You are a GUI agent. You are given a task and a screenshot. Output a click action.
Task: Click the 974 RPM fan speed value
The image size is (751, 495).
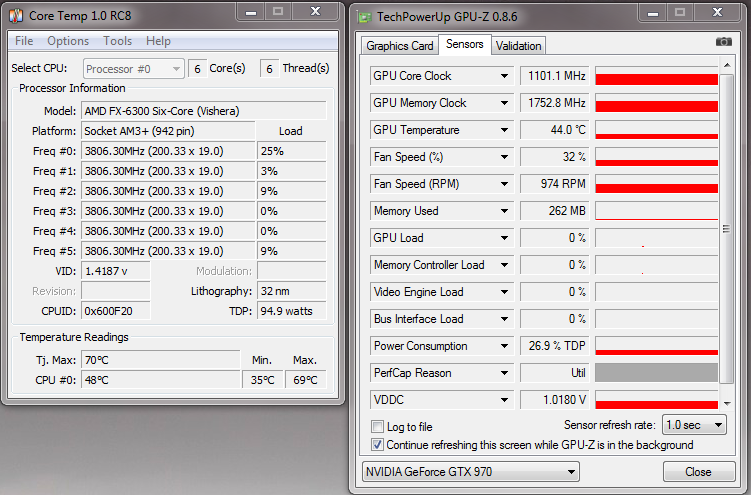555,184
